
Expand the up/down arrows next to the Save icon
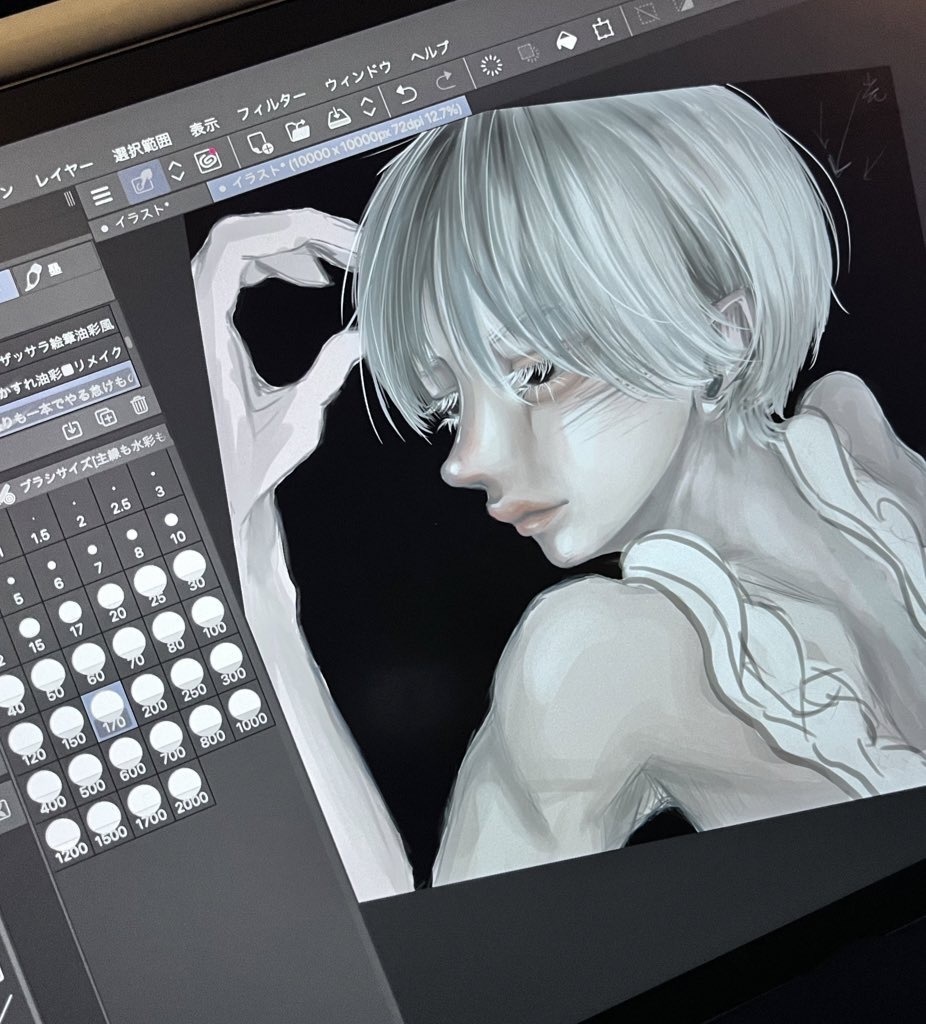tap(368, 106)
